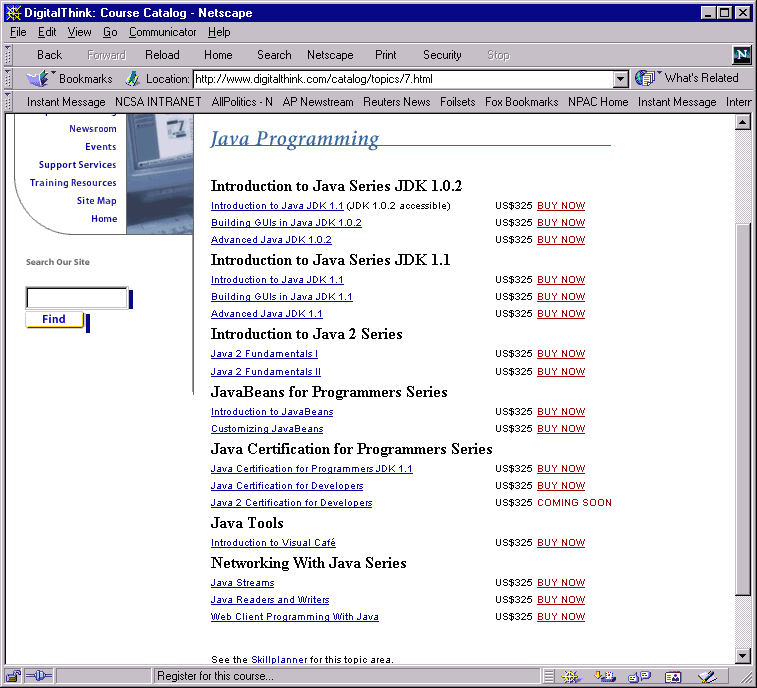This screenshot has height=688, width=757.
Task: Click the page location proxy icon
Action: (x=132, y=79)
